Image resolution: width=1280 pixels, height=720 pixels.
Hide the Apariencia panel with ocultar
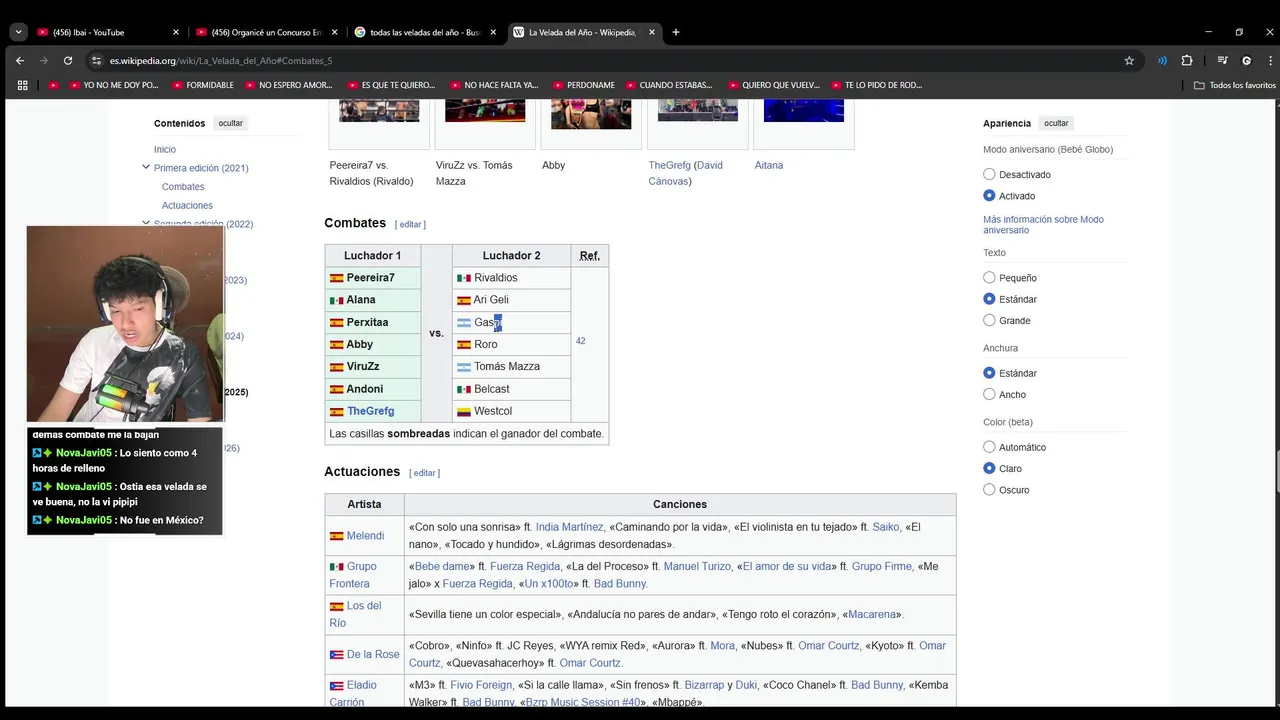click(1056, 123)
